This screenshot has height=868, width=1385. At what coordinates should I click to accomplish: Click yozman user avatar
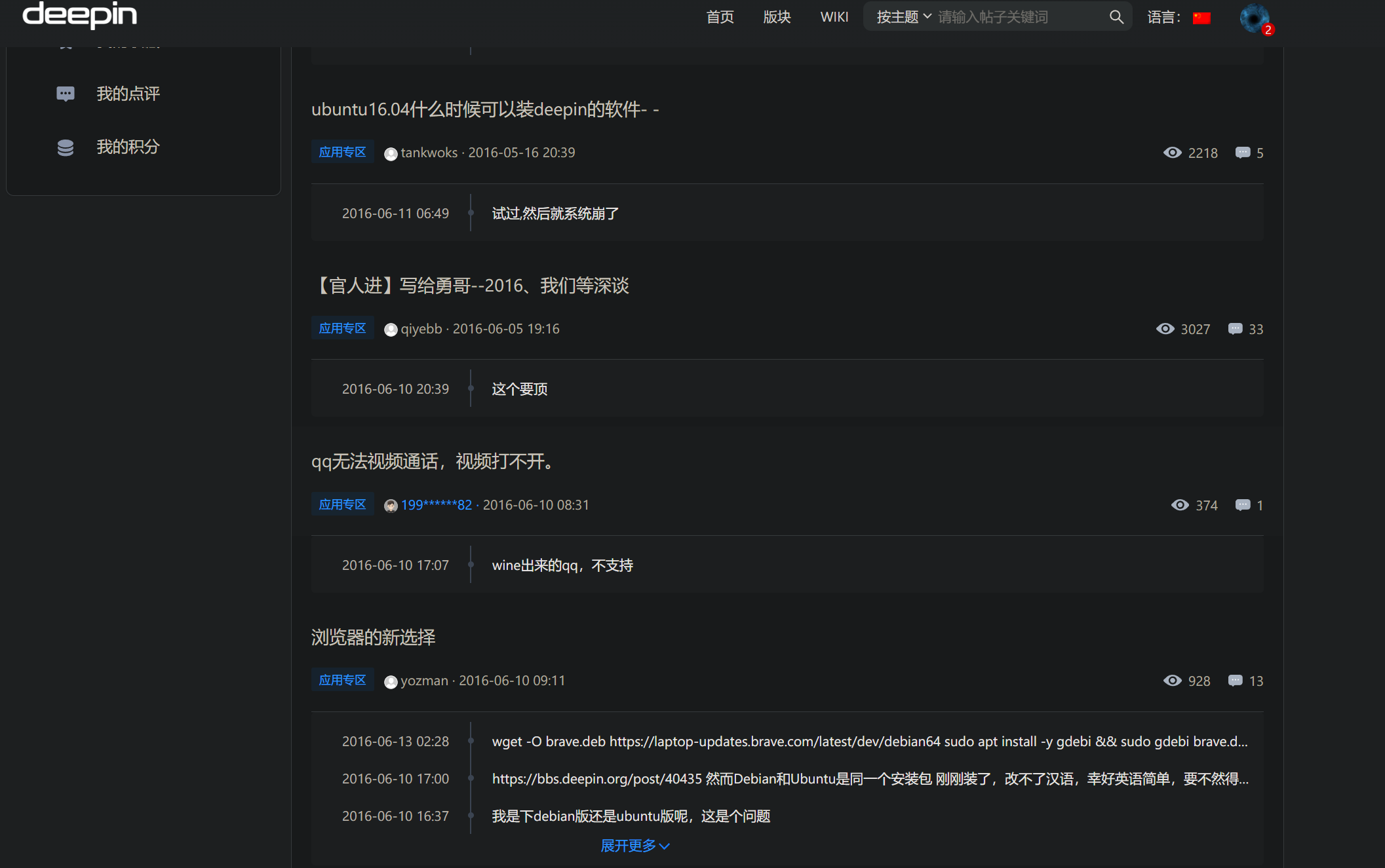(391, 682)
